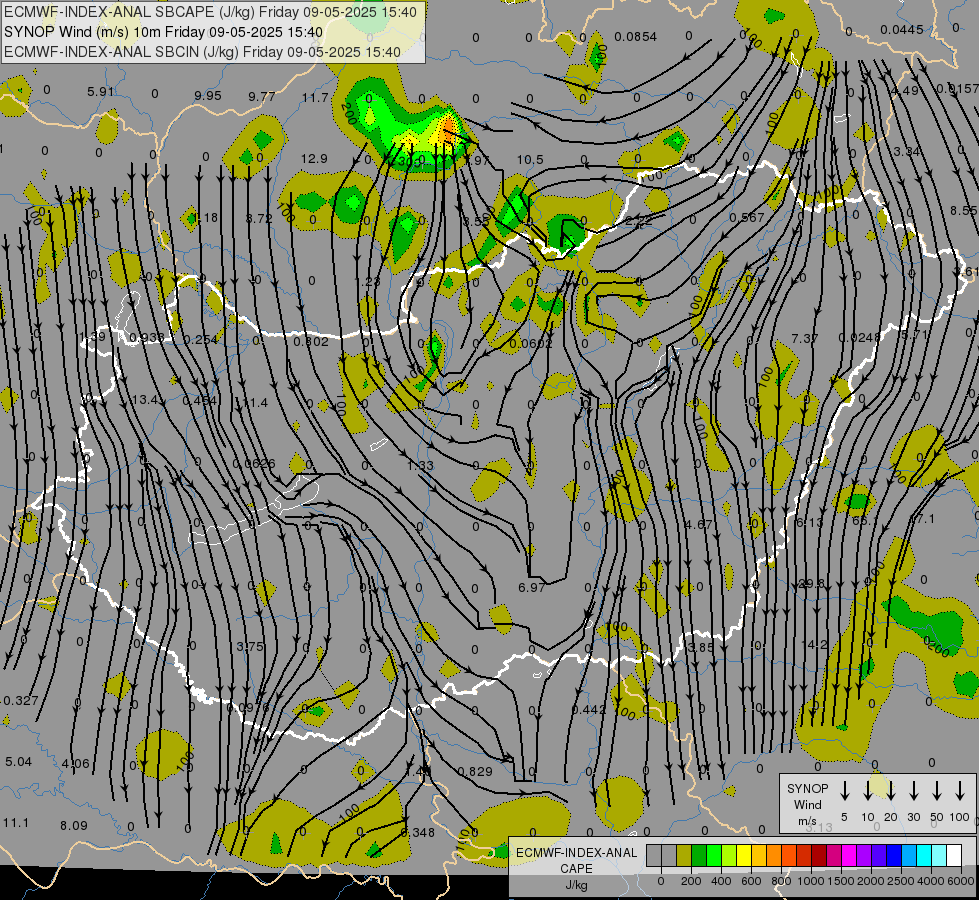Viewport: 979px width, 900px height.
Task: Click the map value 9.77
Action: (262, 96)
